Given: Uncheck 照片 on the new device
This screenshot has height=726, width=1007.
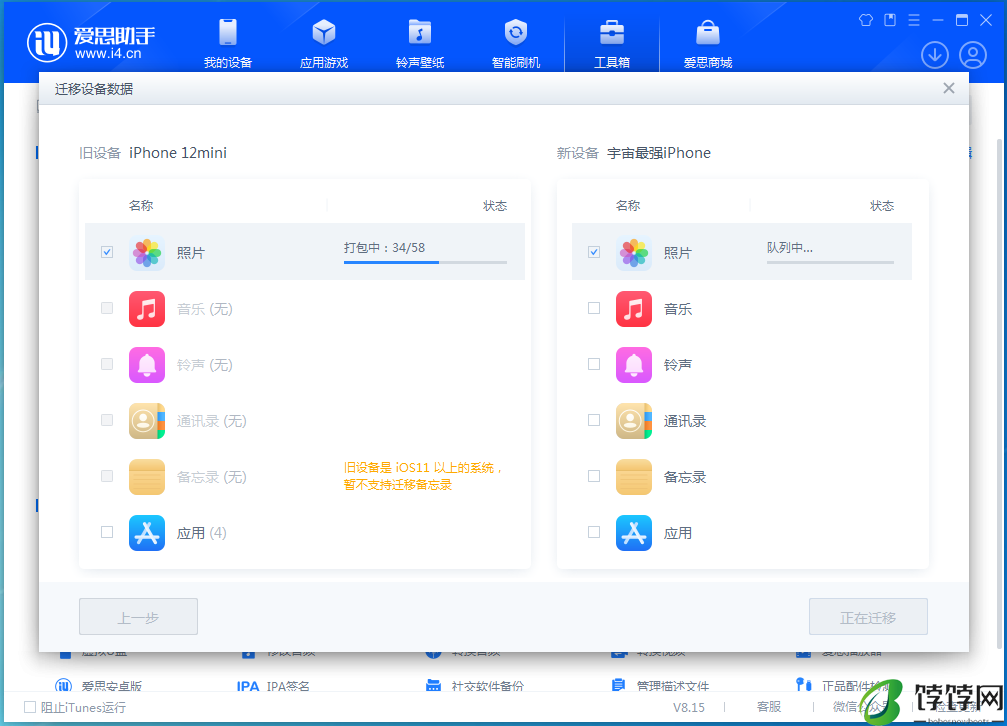Looking at the screenshot, I should tap(594, 252).
